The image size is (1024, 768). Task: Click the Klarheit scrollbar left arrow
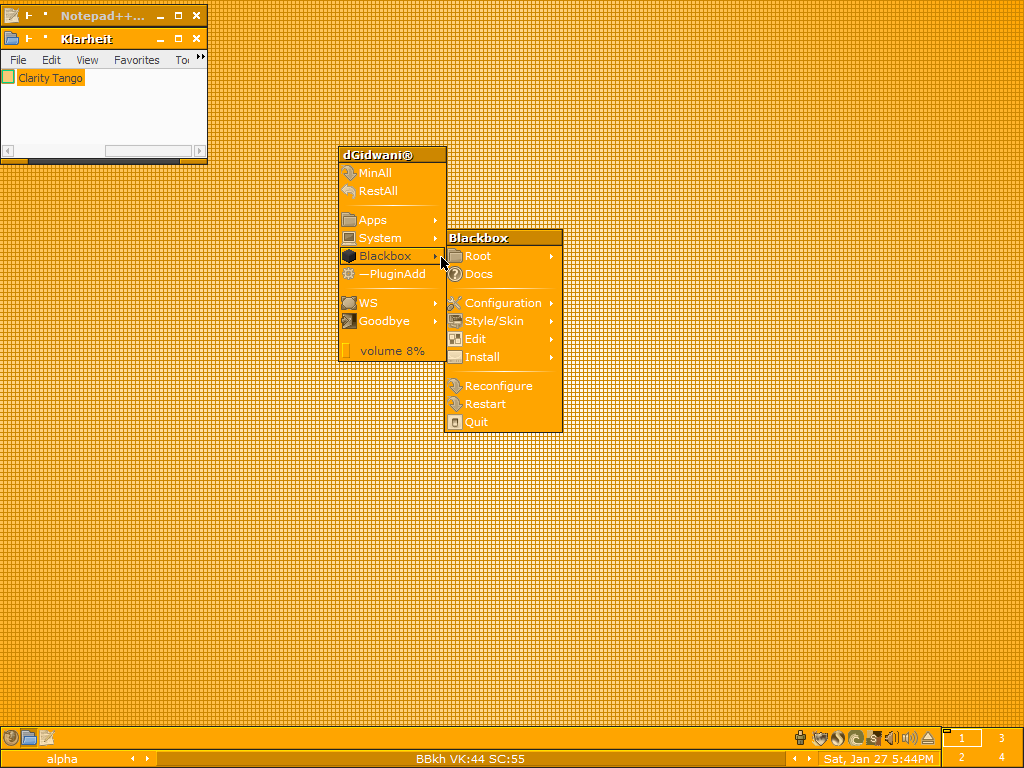pyautogui.click(x=8, y=151)
